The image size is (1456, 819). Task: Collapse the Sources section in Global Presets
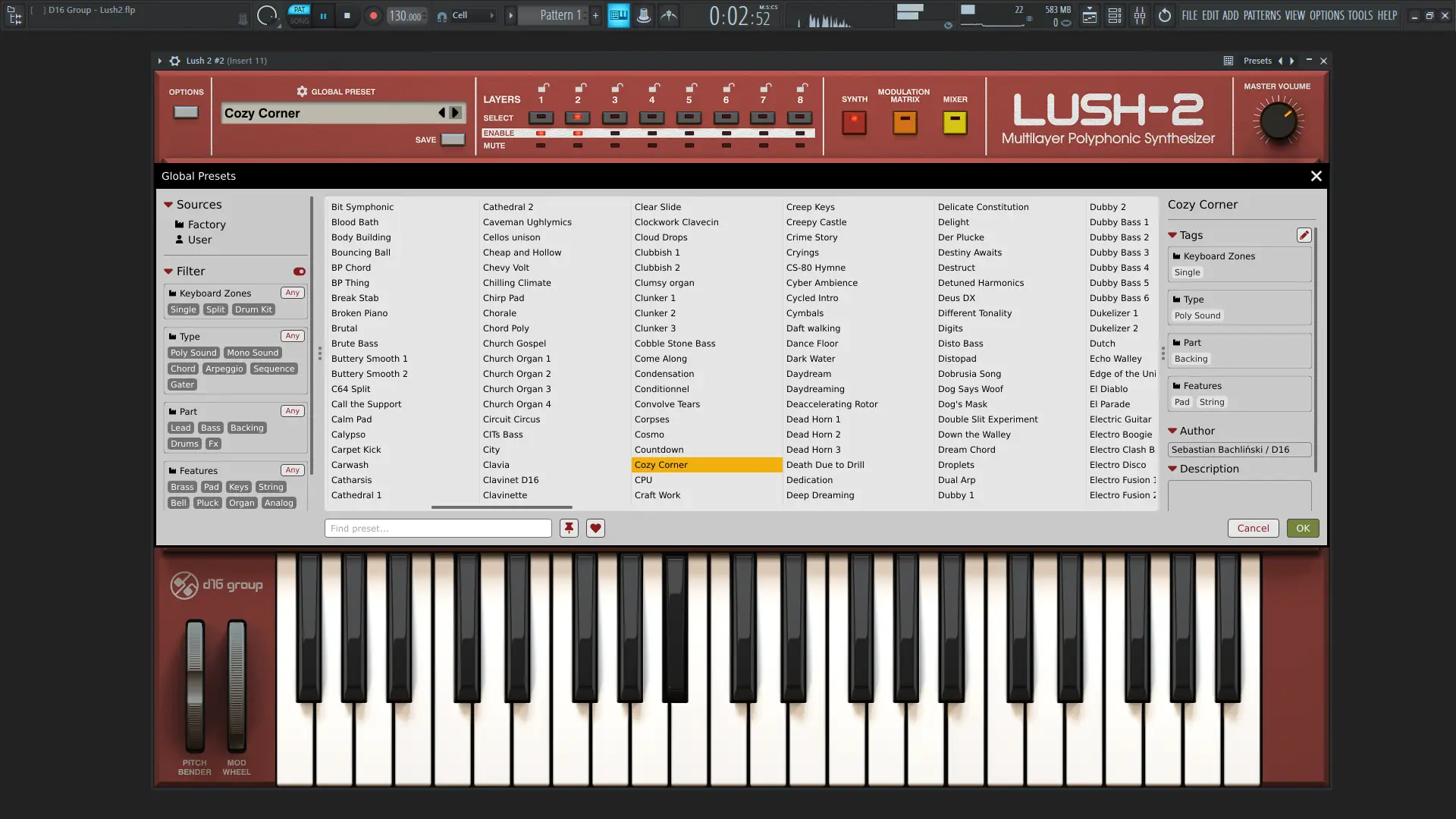click(x=168, y=204)
